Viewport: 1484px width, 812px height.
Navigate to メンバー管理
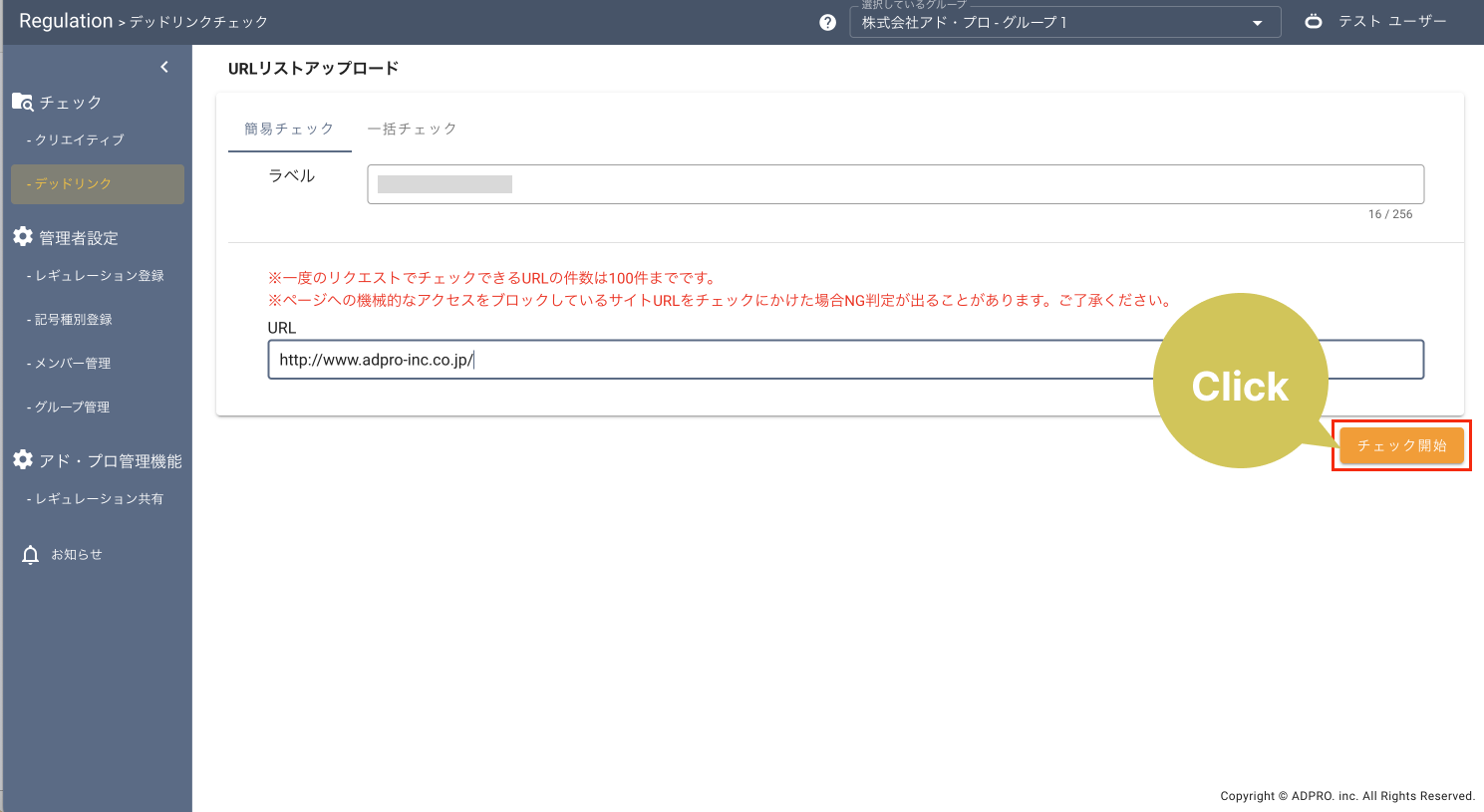point(72,364)
